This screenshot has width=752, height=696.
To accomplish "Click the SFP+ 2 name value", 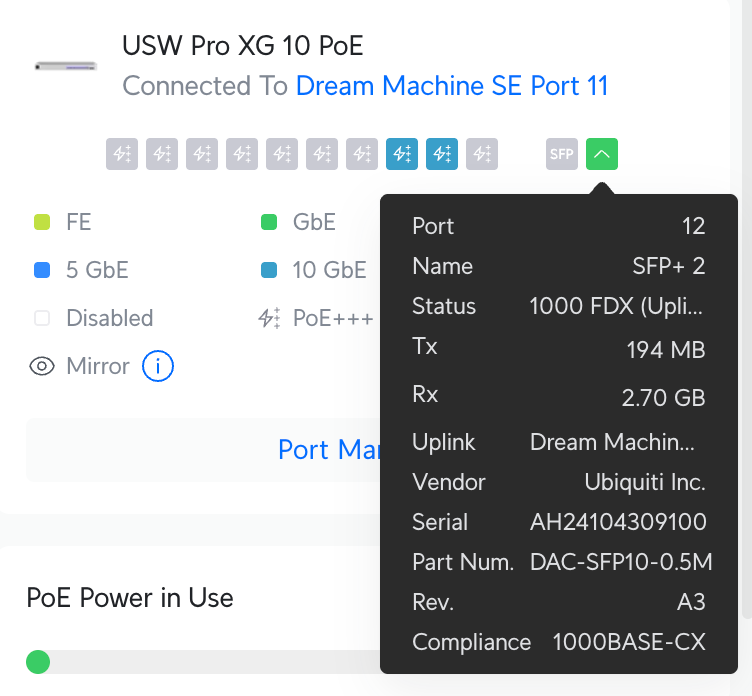I will (x=669, y=266).
